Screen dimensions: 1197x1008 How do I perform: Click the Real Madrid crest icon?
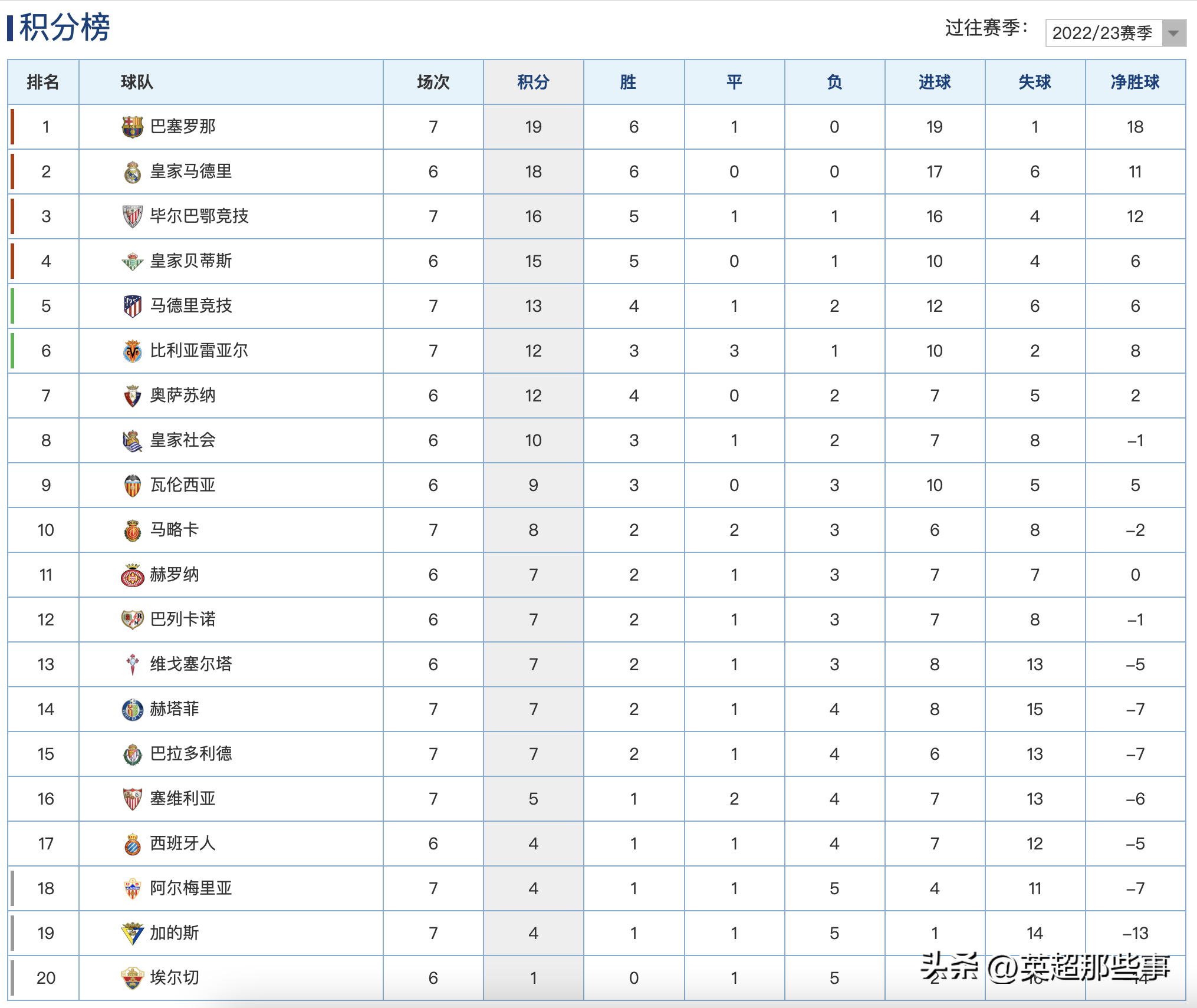point(133,172)
